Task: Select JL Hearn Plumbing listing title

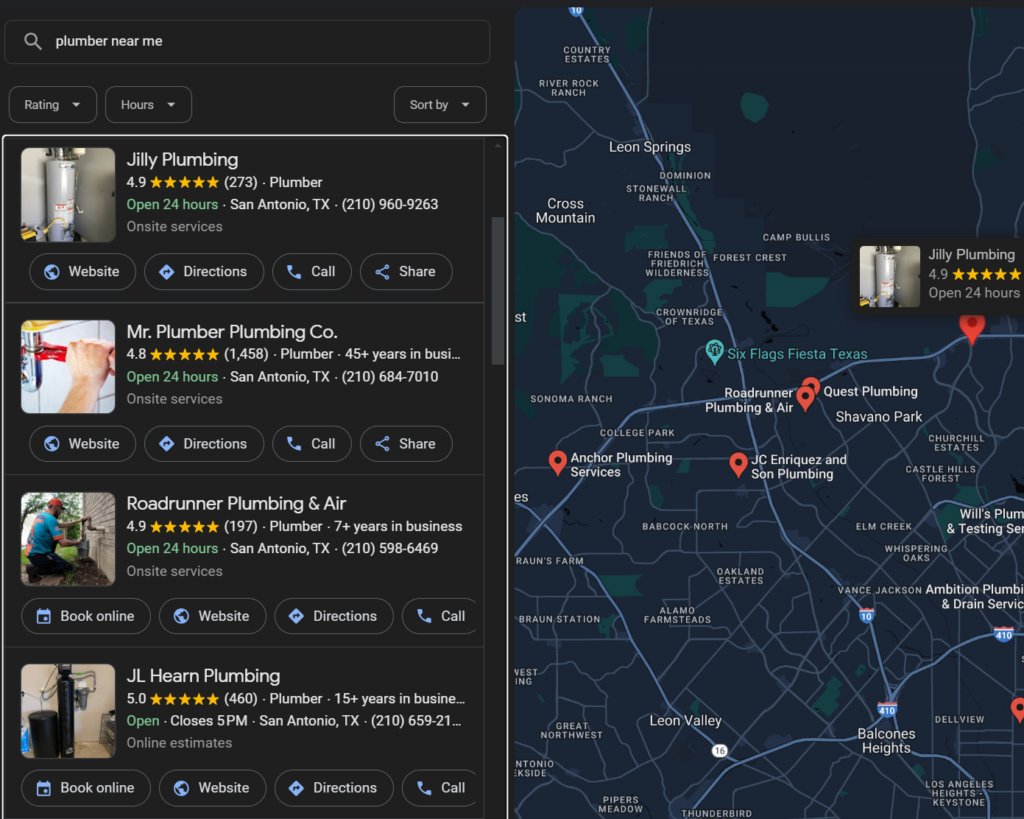Action: [x=203, y=675]
